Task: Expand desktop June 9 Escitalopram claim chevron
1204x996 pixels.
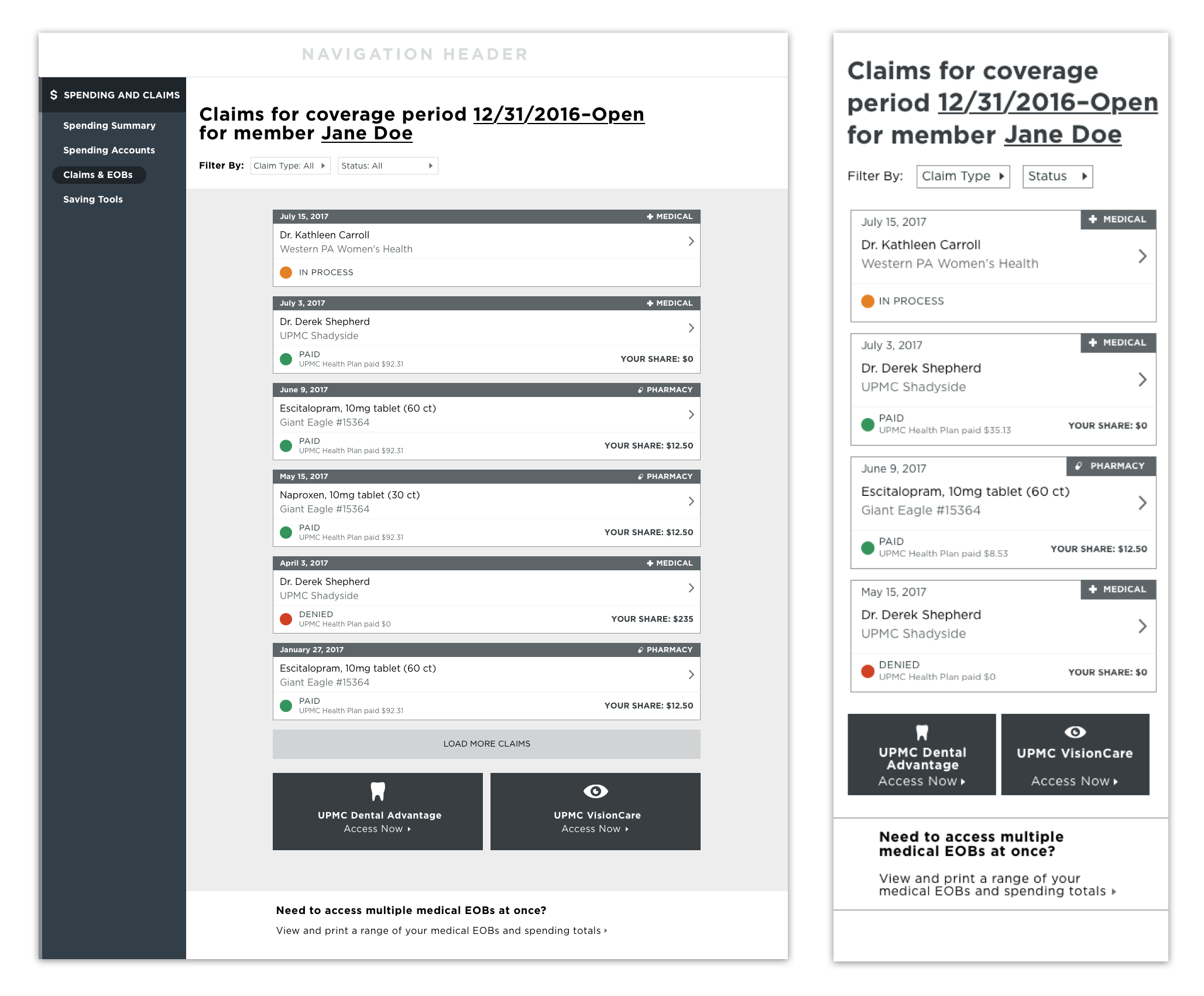Action: pyautogui.click(x=691, y=415)
